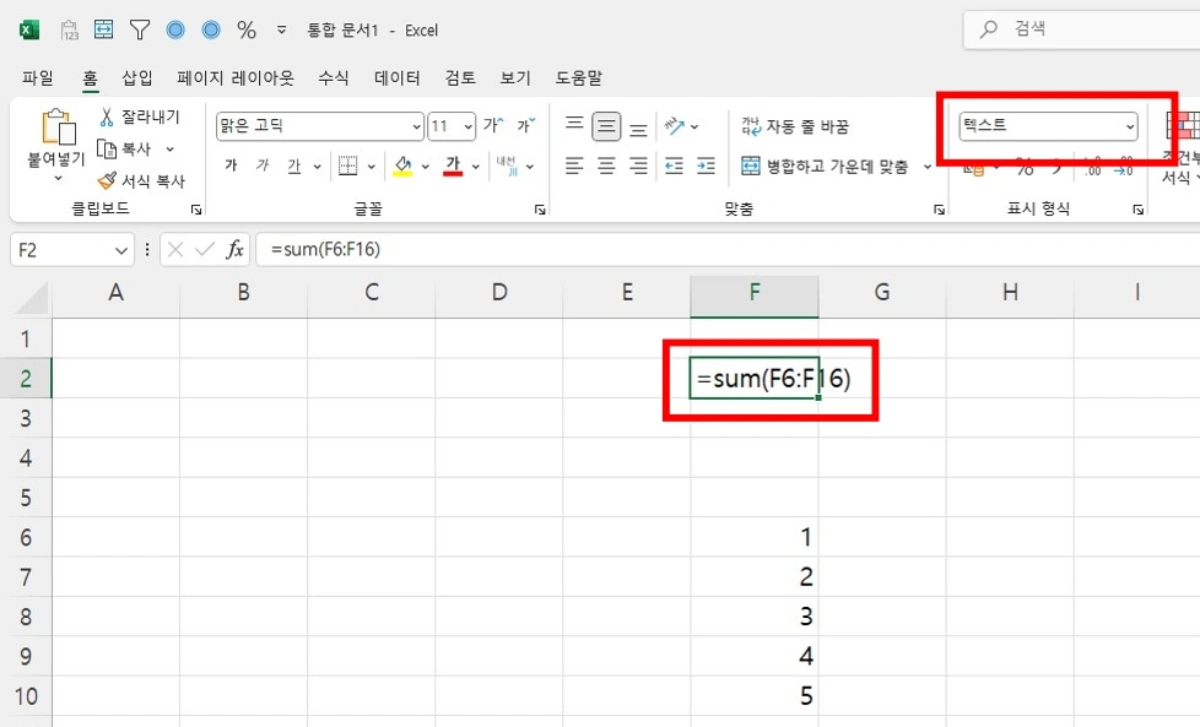The width and height of the screenshot is (1200, 727).
Task: Click the Name Box showing F2
Action: pyautogui.click(x=62, y=249)
